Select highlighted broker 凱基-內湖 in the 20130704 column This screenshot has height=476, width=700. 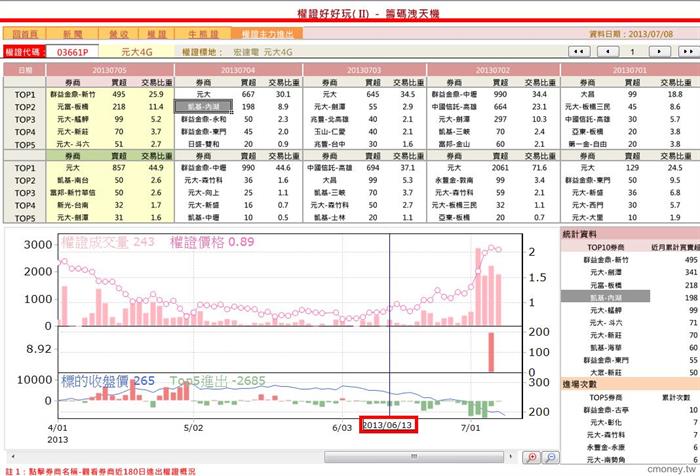203,107
